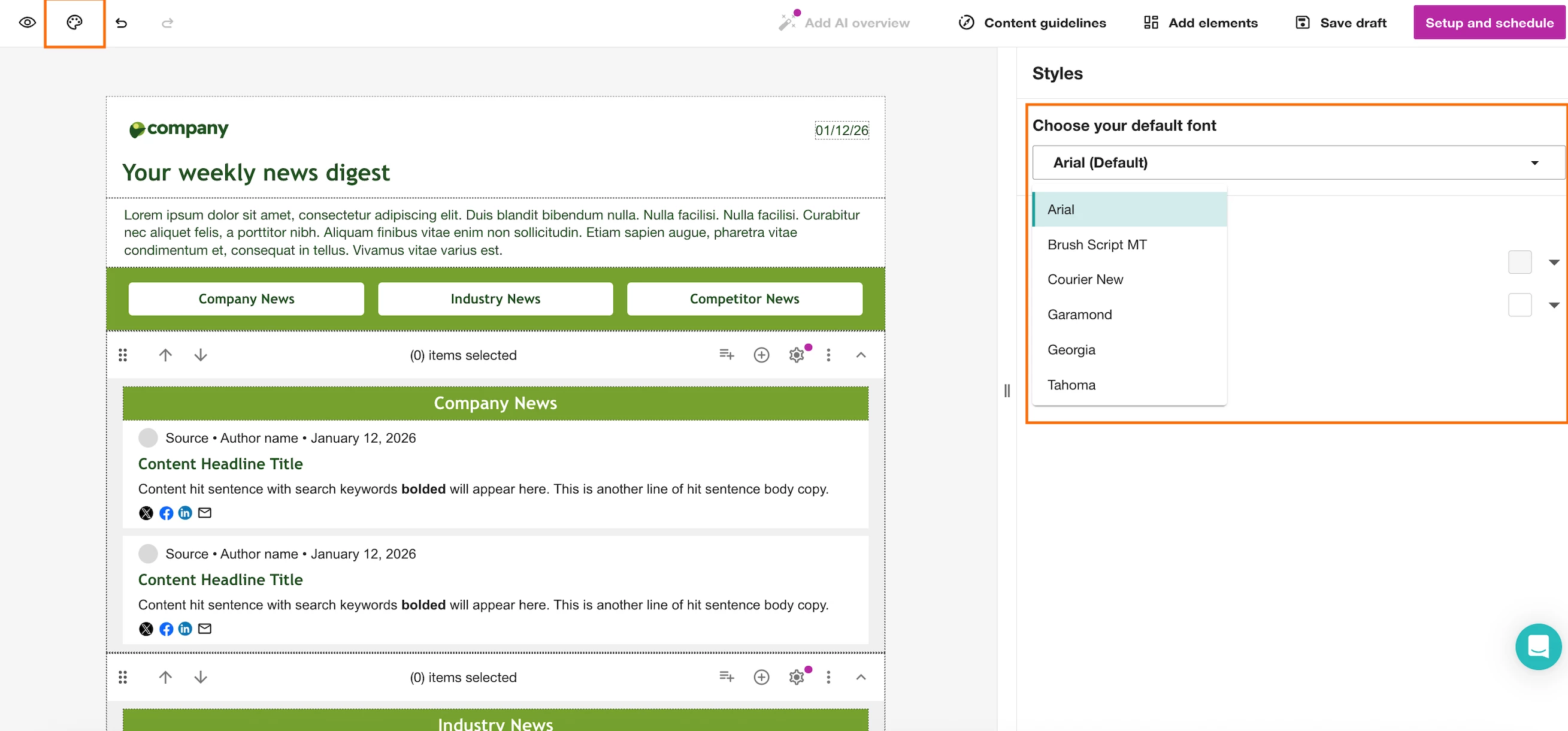Open the Arial (Default) font dropdown
The height and width of the screenshot is (731, 1568).
click(x=1298, y=162)
